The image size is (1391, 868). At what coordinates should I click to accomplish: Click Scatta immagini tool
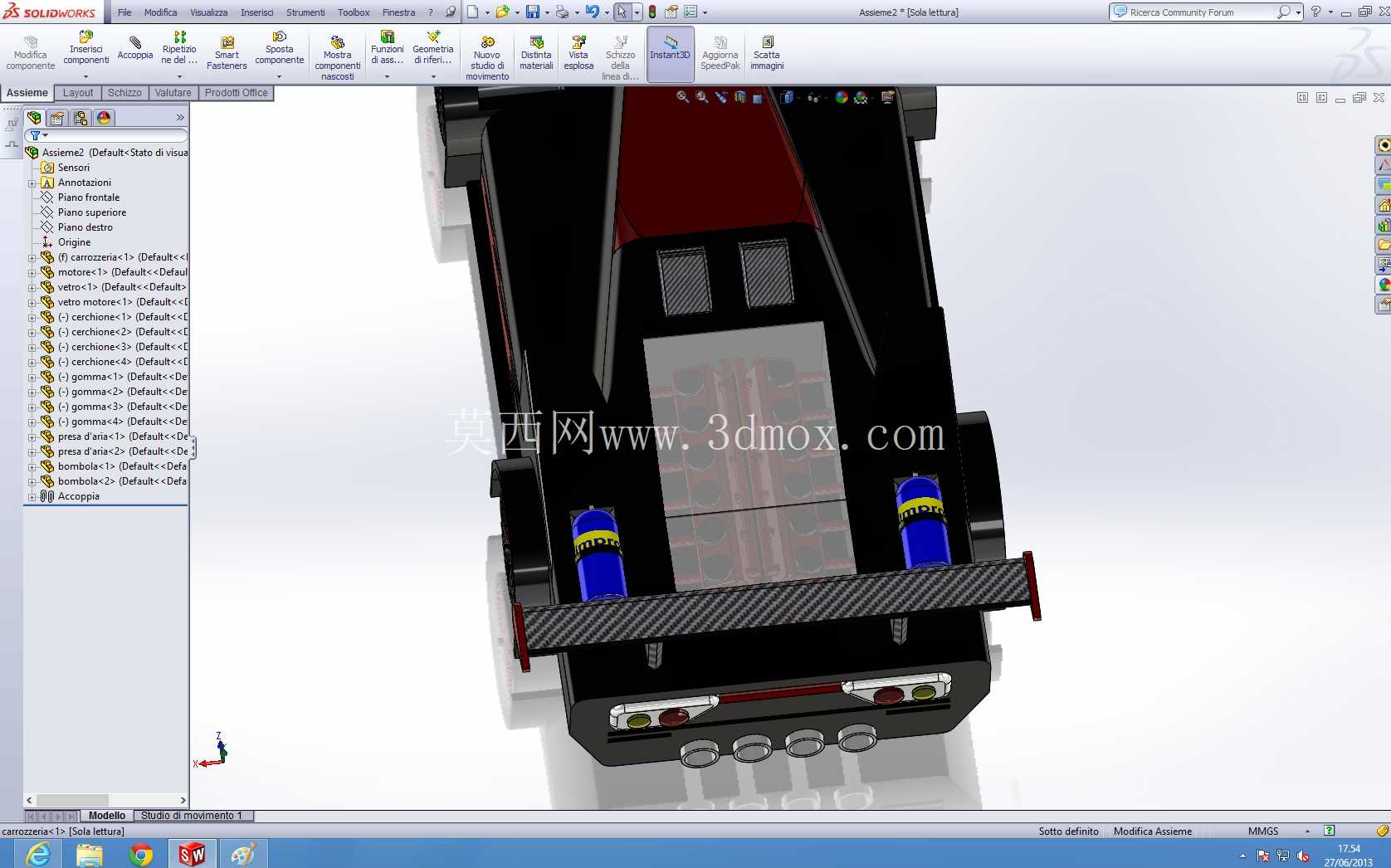[x=767, y=52]
